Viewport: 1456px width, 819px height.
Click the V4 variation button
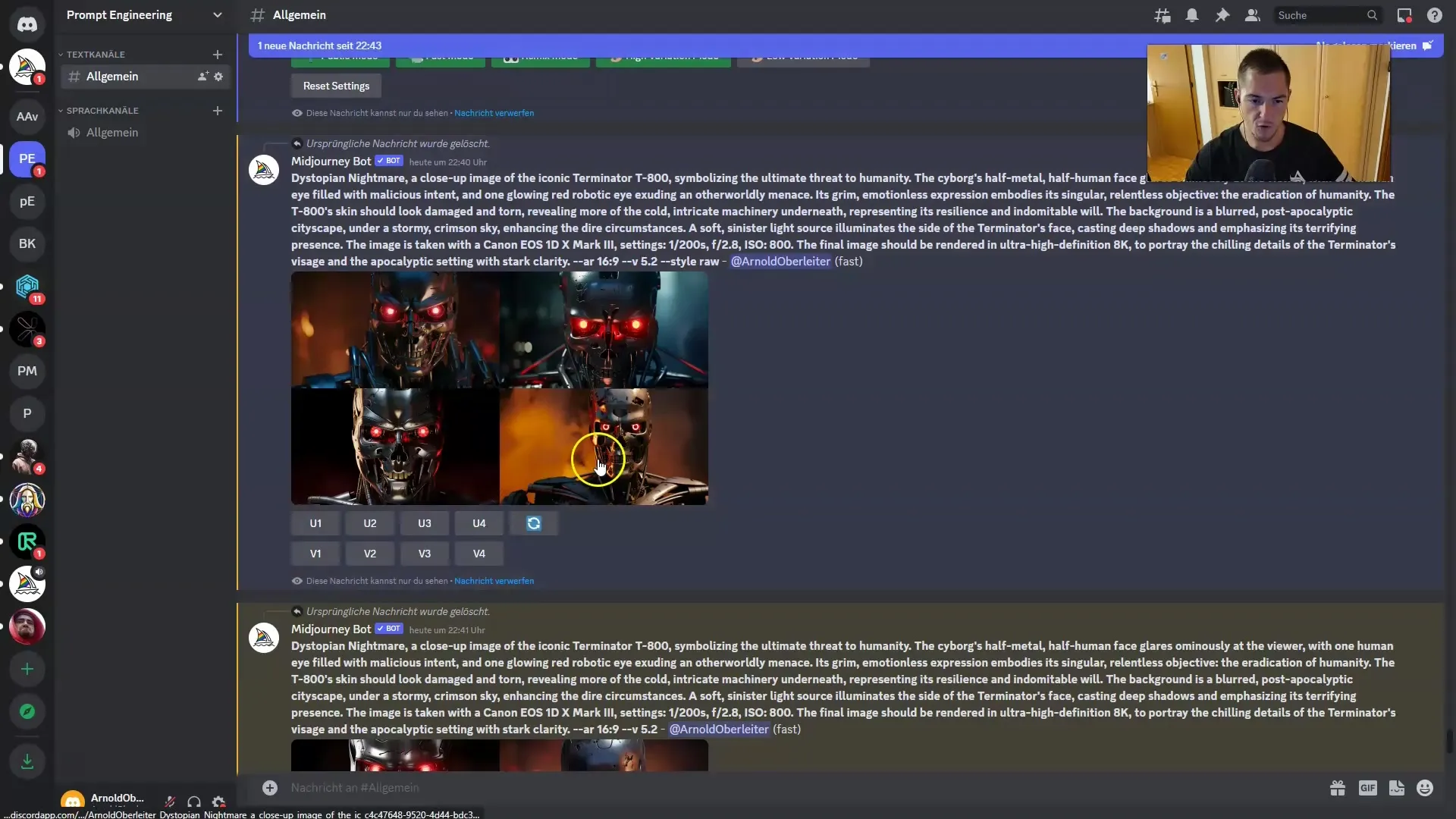478,553
